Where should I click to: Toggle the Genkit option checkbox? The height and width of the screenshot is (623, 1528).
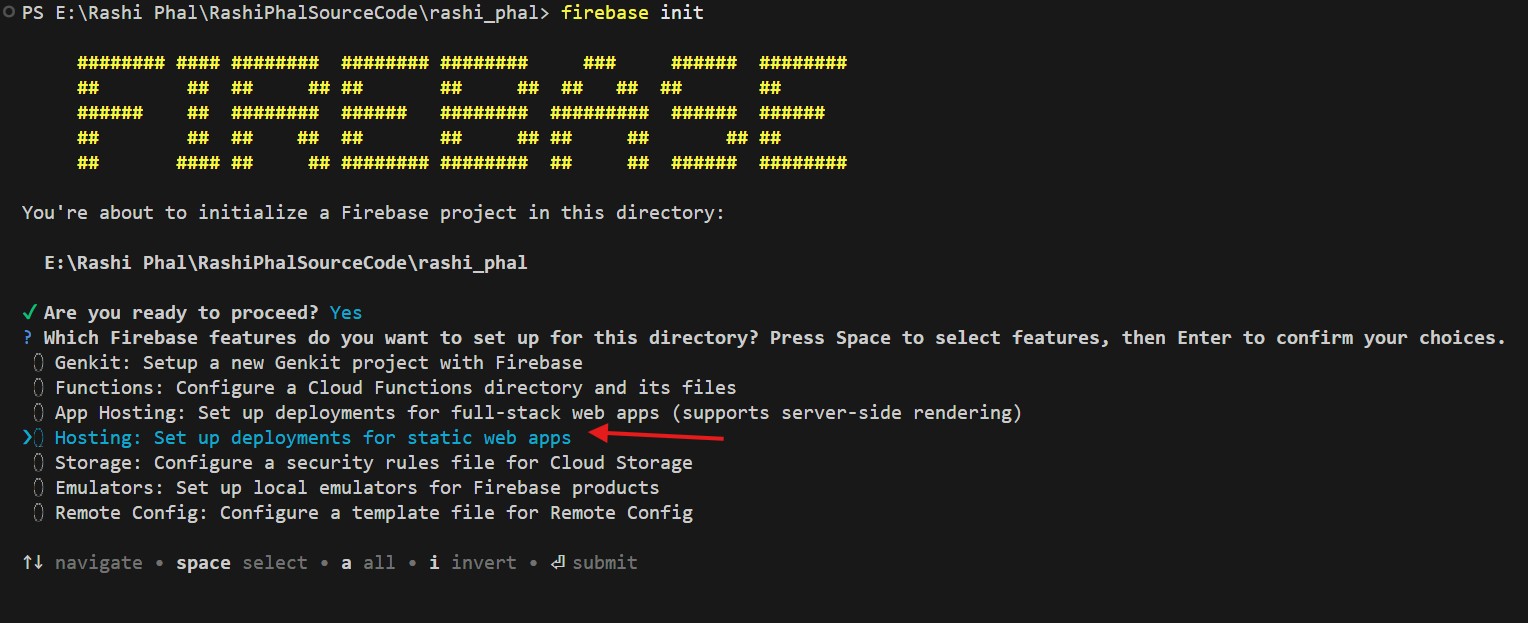point(38,363)
